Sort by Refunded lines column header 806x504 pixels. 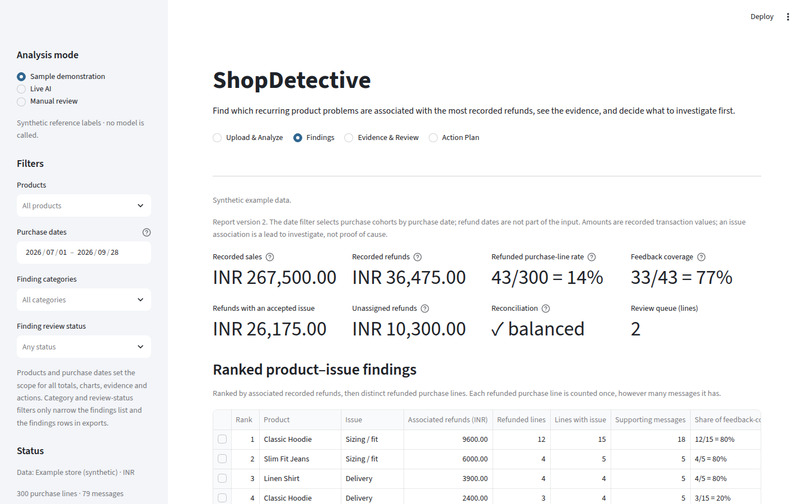pos(521,420)
